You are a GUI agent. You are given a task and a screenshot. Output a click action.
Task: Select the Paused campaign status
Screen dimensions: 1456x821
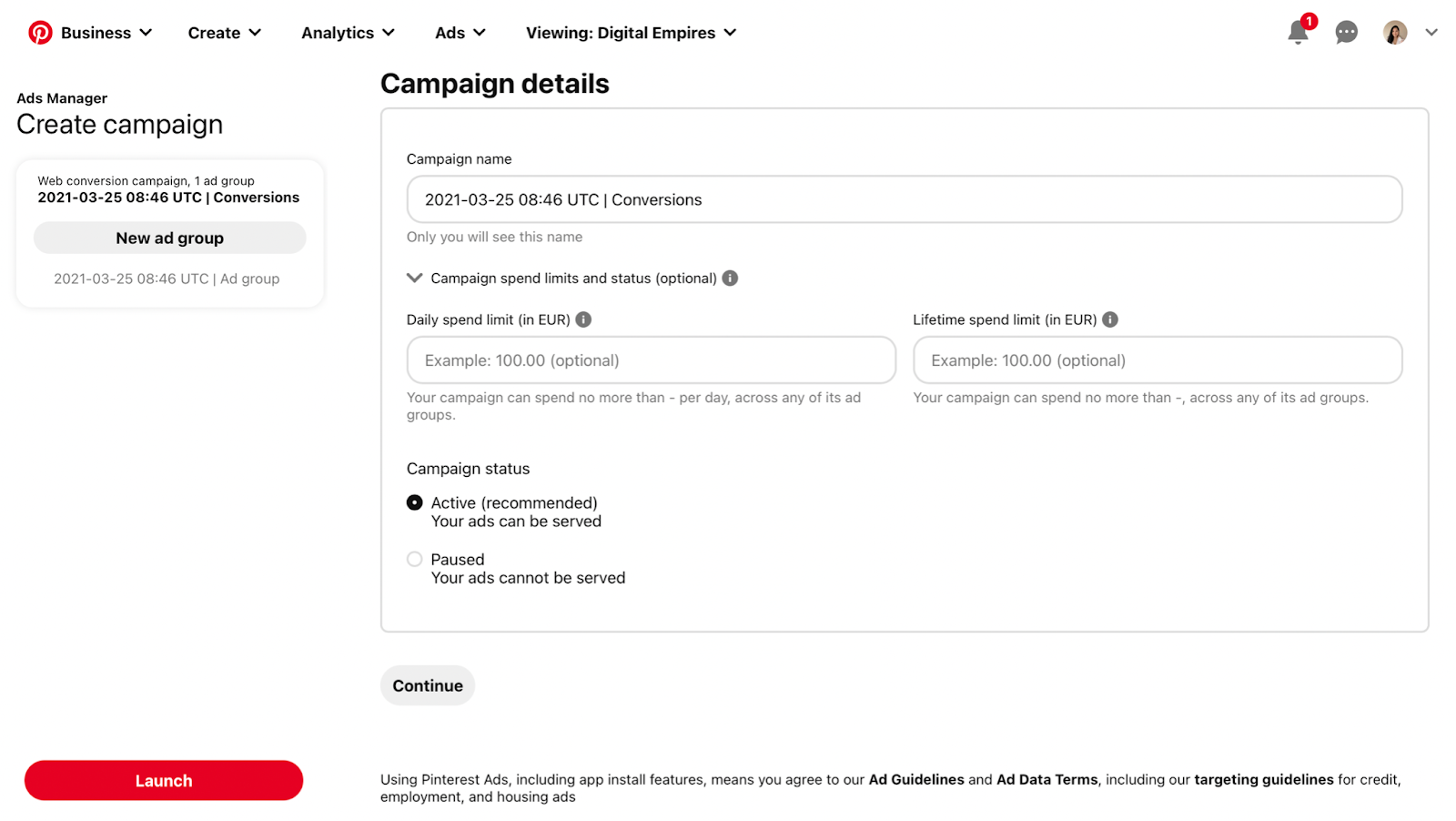click(415, 559)
